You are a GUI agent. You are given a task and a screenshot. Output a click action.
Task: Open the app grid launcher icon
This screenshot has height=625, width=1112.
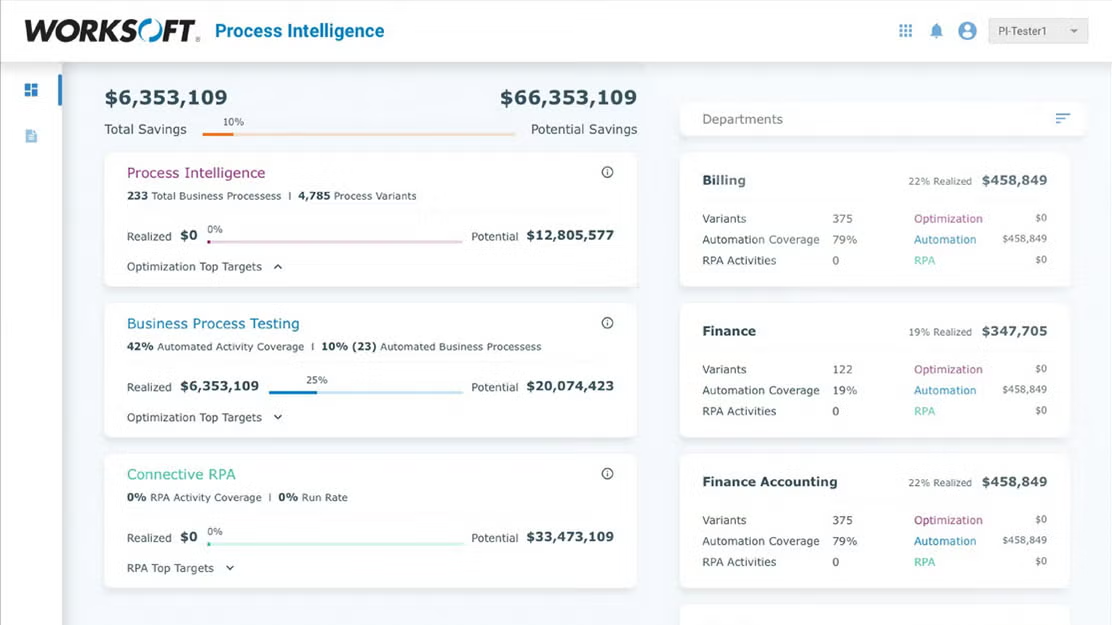pos(905,30)
